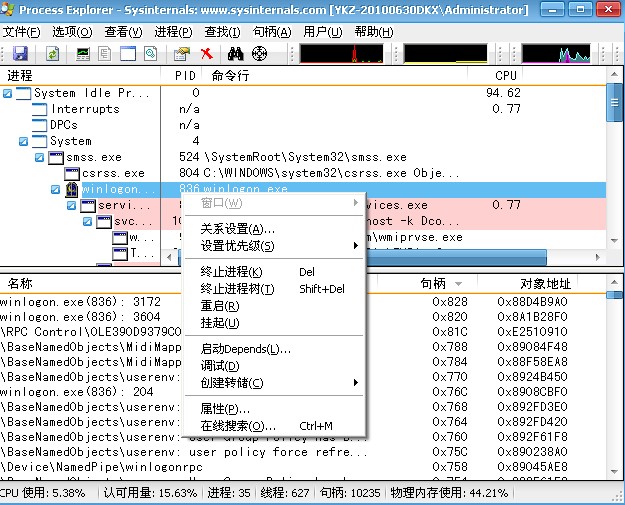The width and height of the screenshot is (625, 505).
Task: Select 启动Depends(L)... menu entry
Action: [x=275, y=349]
